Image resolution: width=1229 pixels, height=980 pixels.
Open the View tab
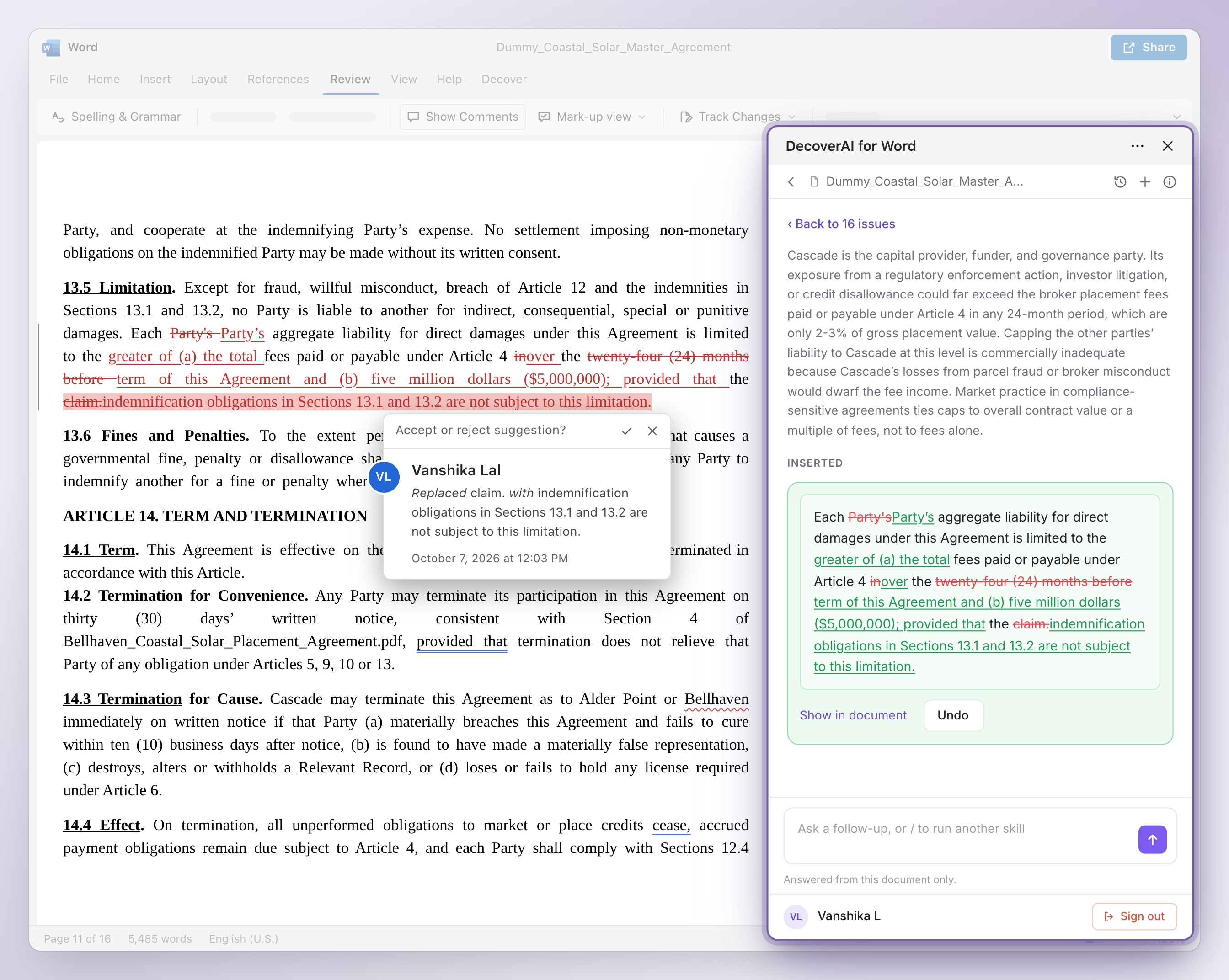[x=404, y=79]
